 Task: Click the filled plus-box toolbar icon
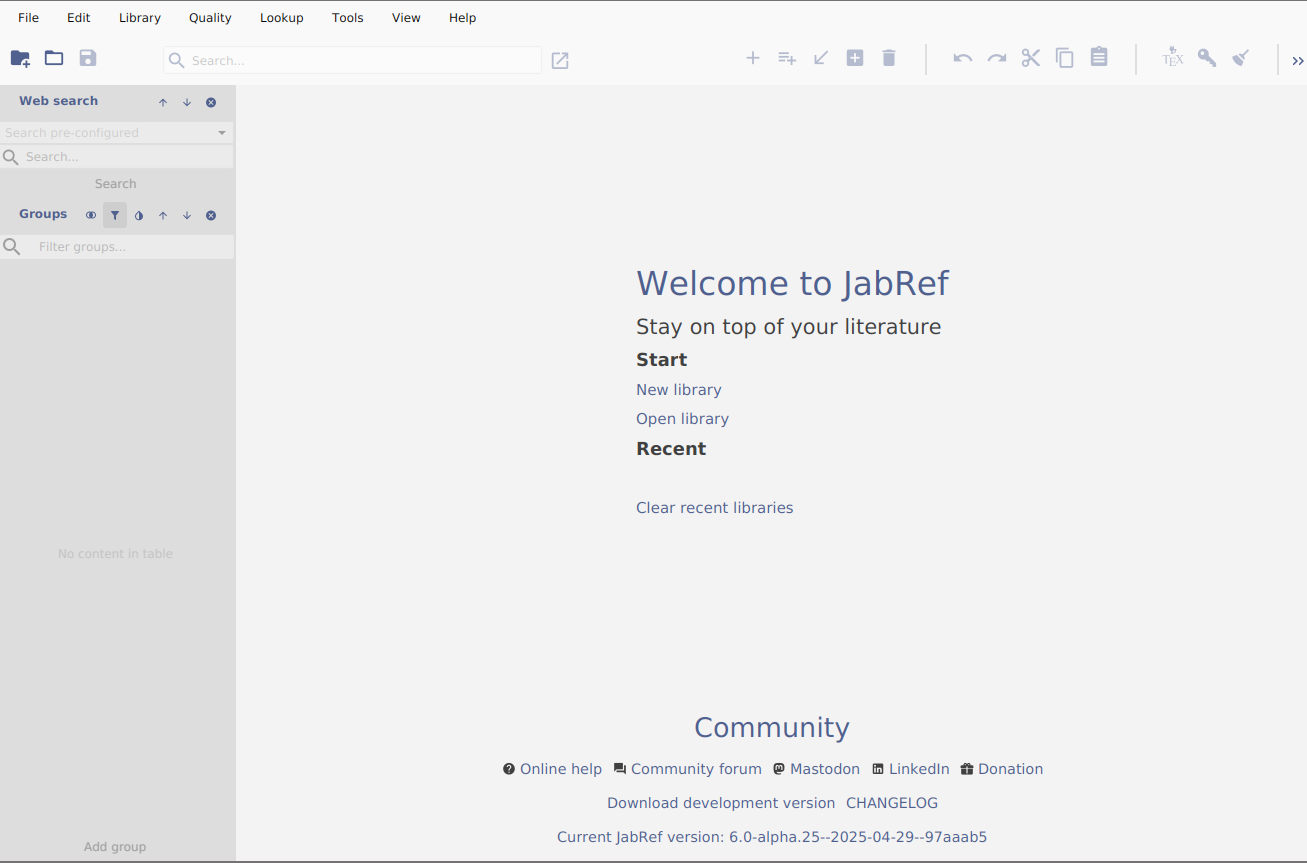855,58
